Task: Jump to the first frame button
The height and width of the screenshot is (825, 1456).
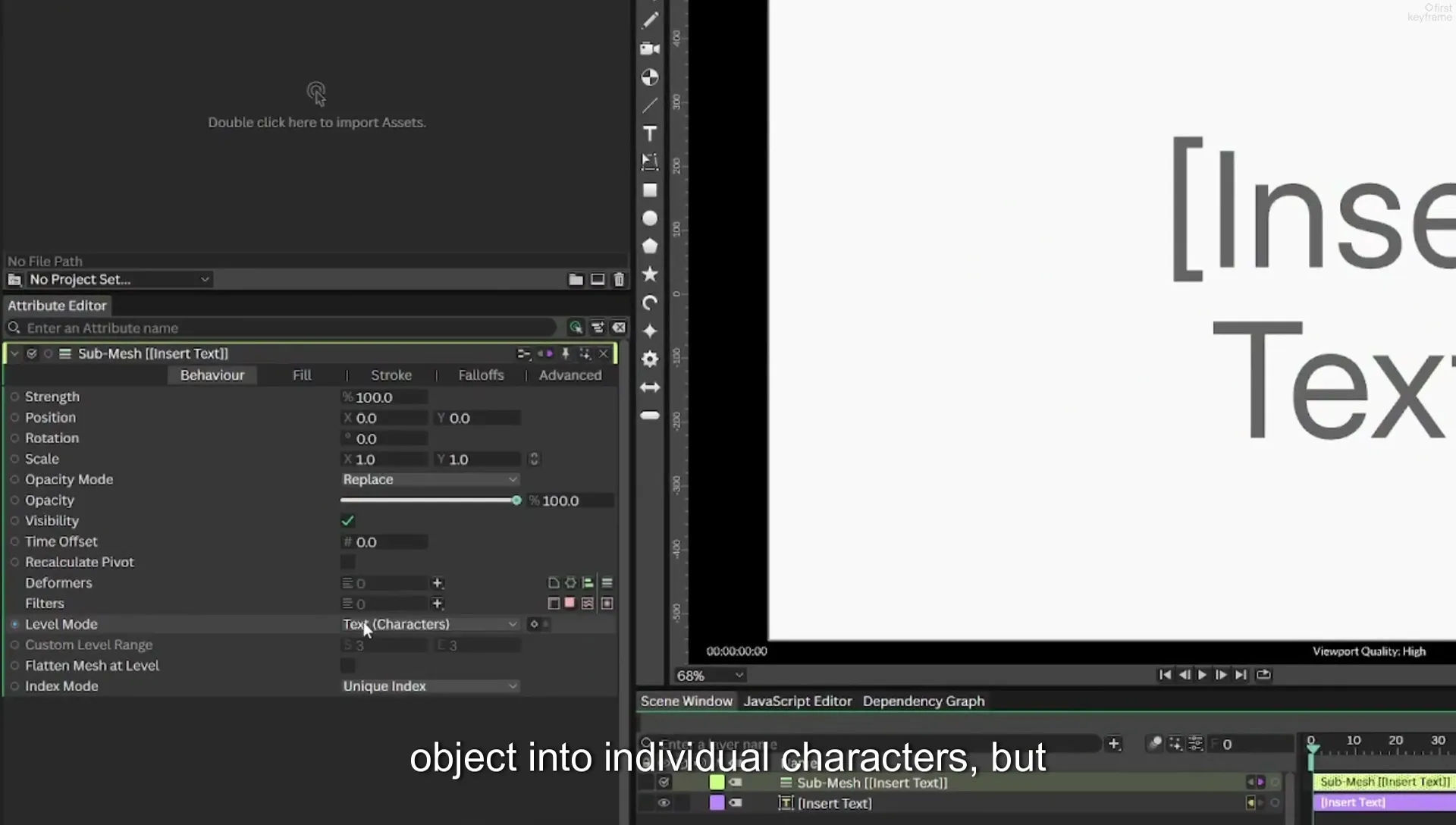Action: pos(1165,675)
